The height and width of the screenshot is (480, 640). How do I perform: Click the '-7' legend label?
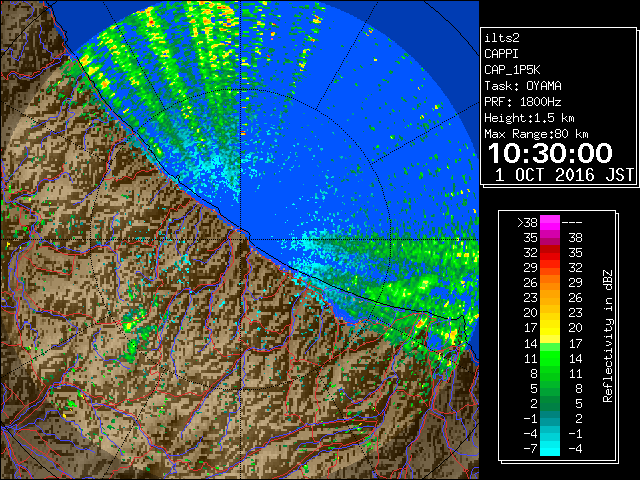point(530,448)
